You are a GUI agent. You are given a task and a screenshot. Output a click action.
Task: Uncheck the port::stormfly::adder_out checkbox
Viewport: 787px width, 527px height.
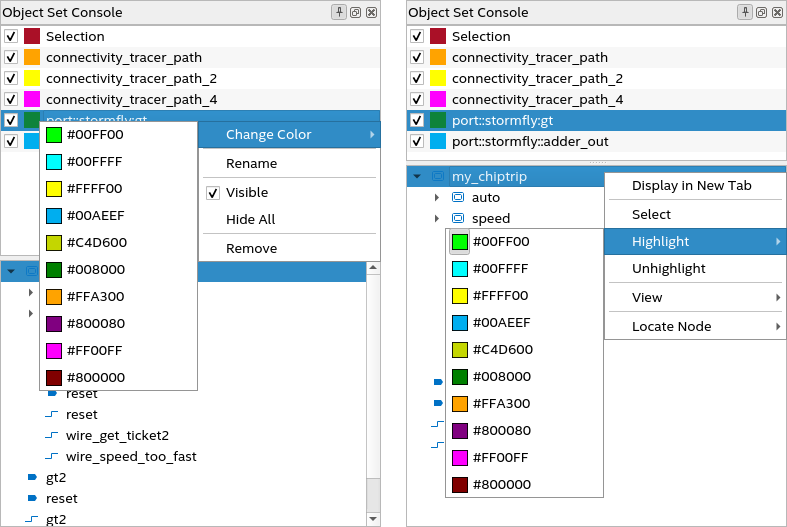tap(417, 141)
